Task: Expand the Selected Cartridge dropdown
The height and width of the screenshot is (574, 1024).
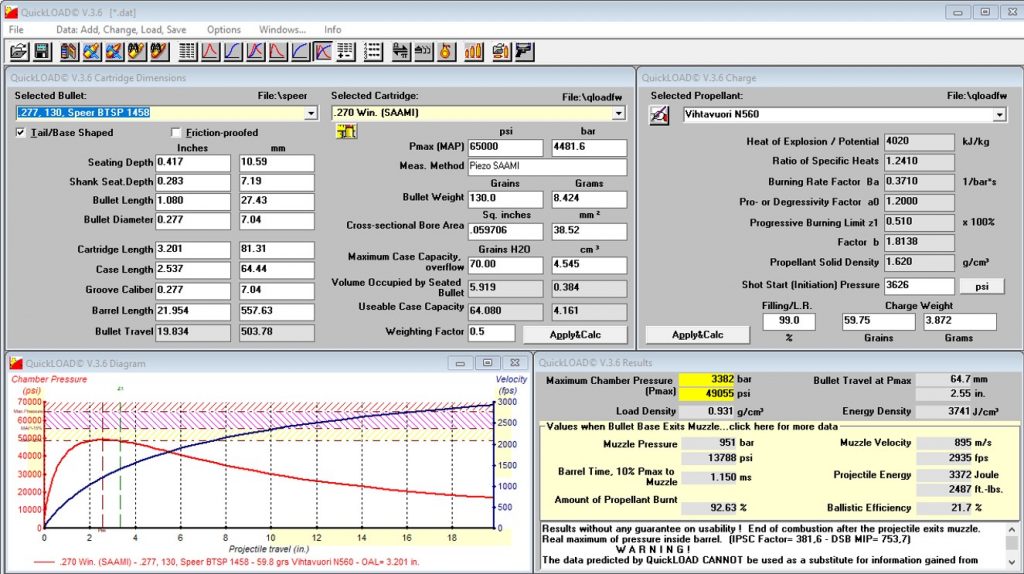Action: coord(618,113)
